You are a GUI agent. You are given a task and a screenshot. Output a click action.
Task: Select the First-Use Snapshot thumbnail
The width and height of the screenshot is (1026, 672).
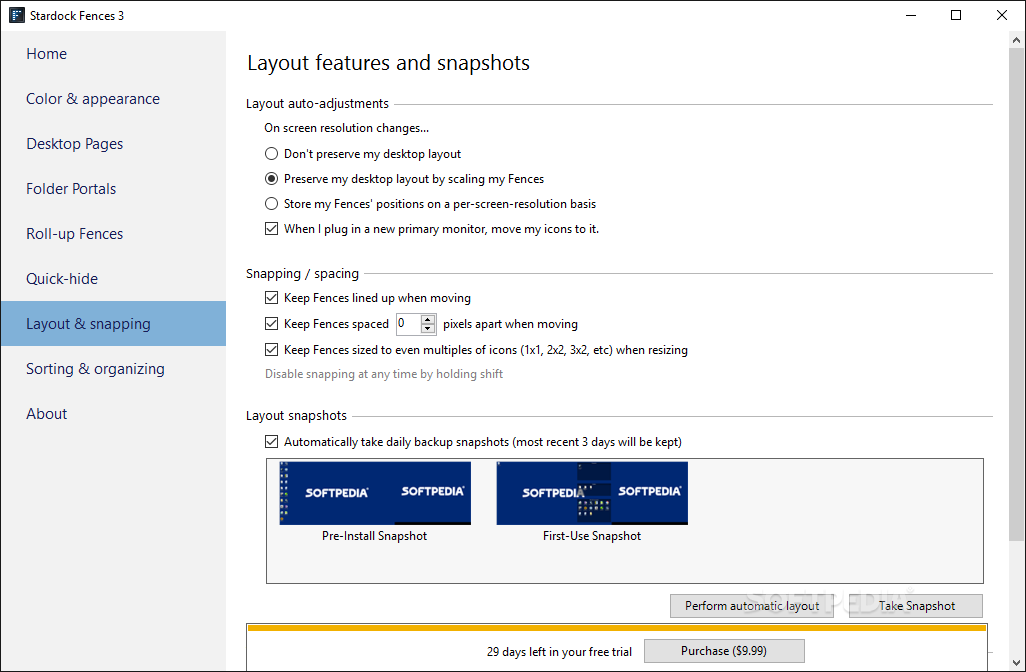pos(592,493)
